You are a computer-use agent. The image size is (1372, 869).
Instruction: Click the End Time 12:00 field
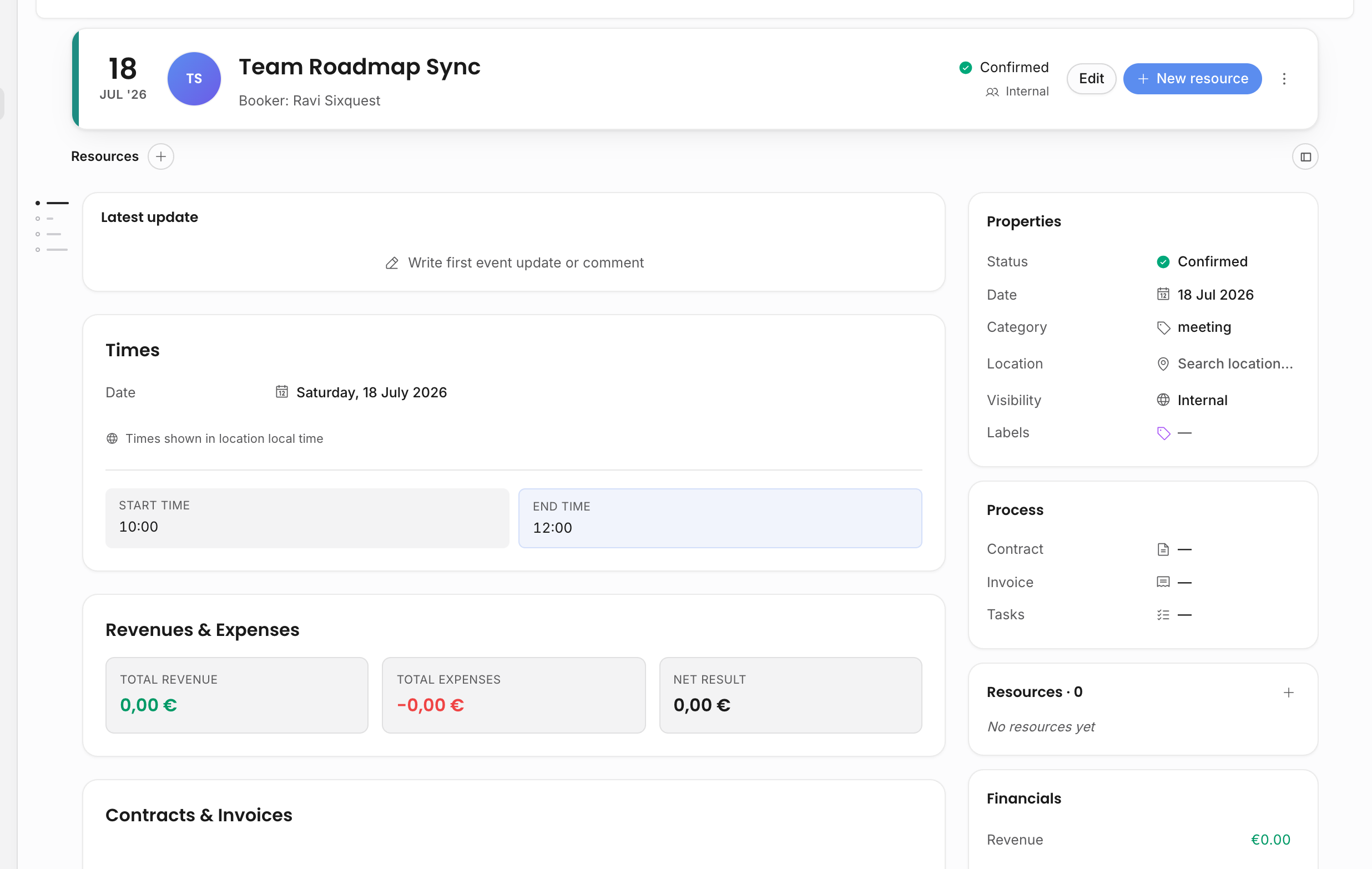pos(720,518)
